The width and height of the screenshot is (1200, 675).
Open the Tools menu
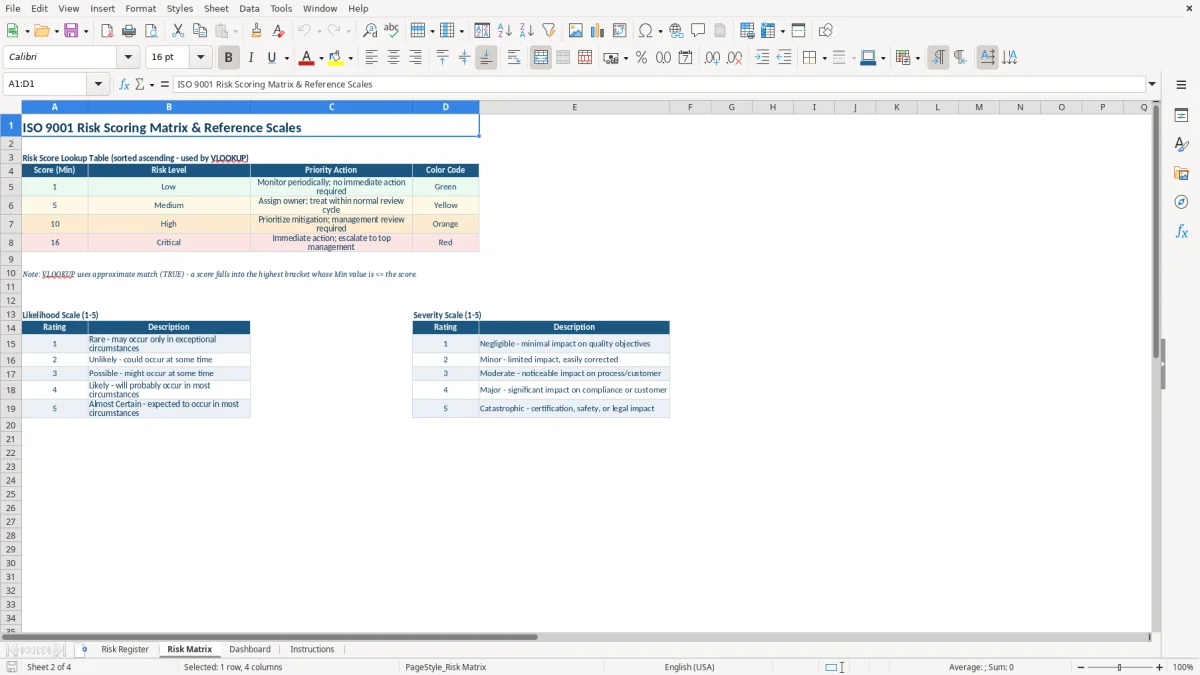click(281, 8)
